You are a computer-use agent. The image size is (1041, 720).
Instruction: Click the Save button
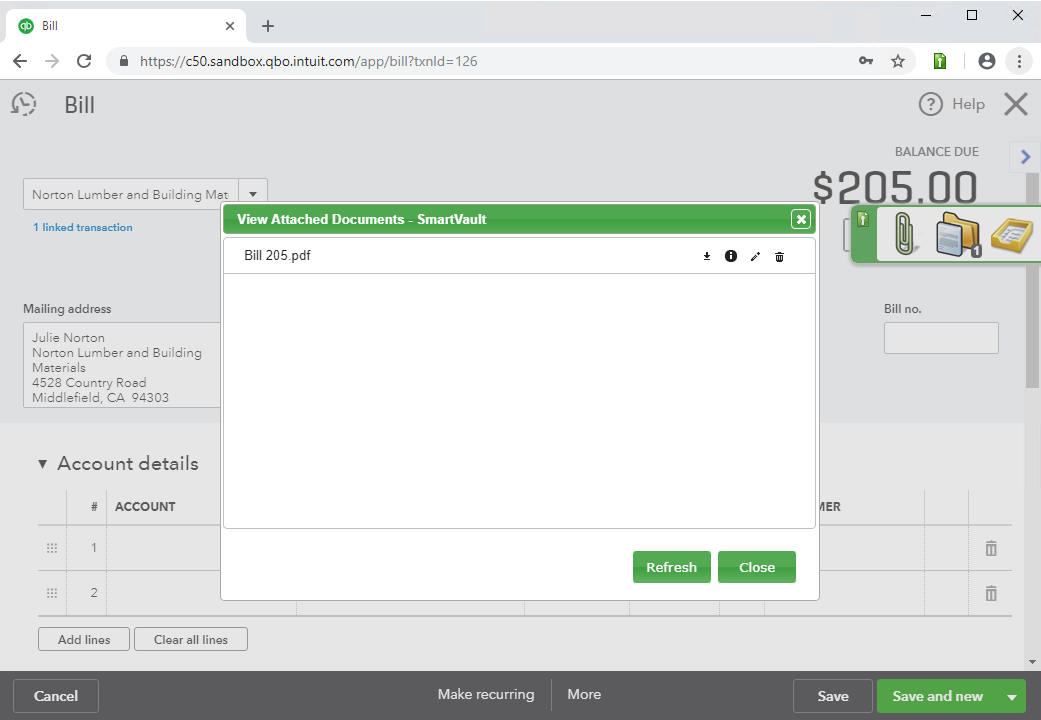tap(833, 696)
